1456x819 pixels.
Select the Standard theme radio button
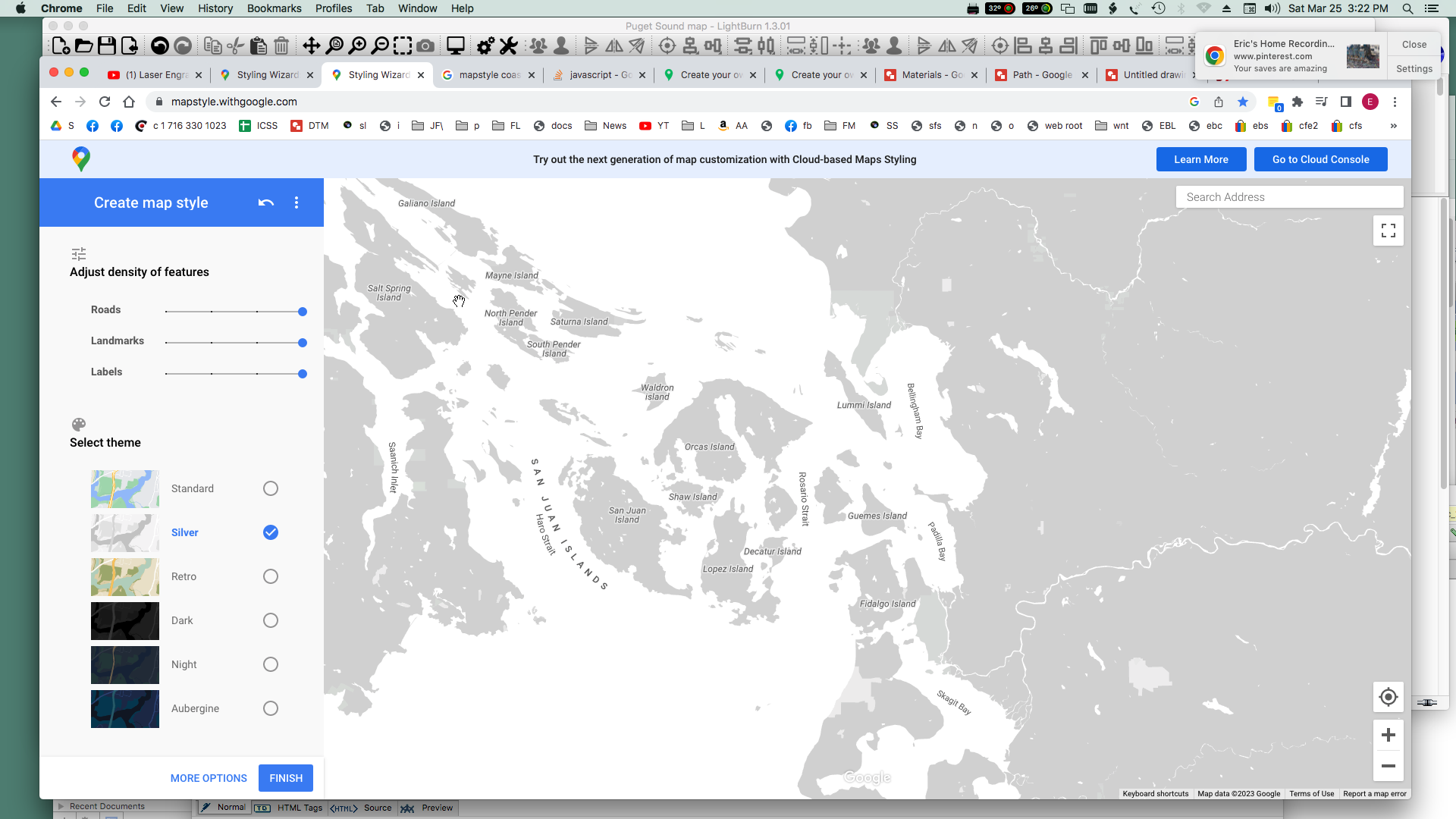pyautogui.click(x=271, y=488)
